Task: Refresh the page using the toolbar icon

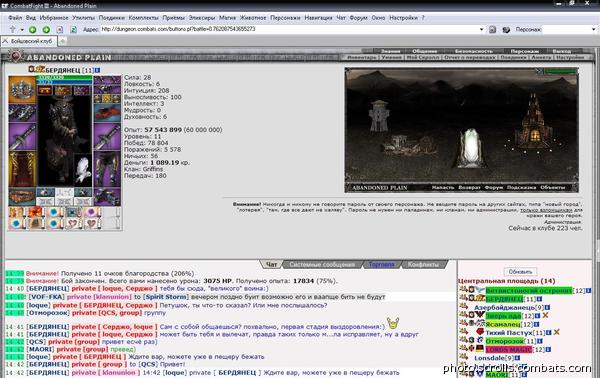Action: coord(73,29)
